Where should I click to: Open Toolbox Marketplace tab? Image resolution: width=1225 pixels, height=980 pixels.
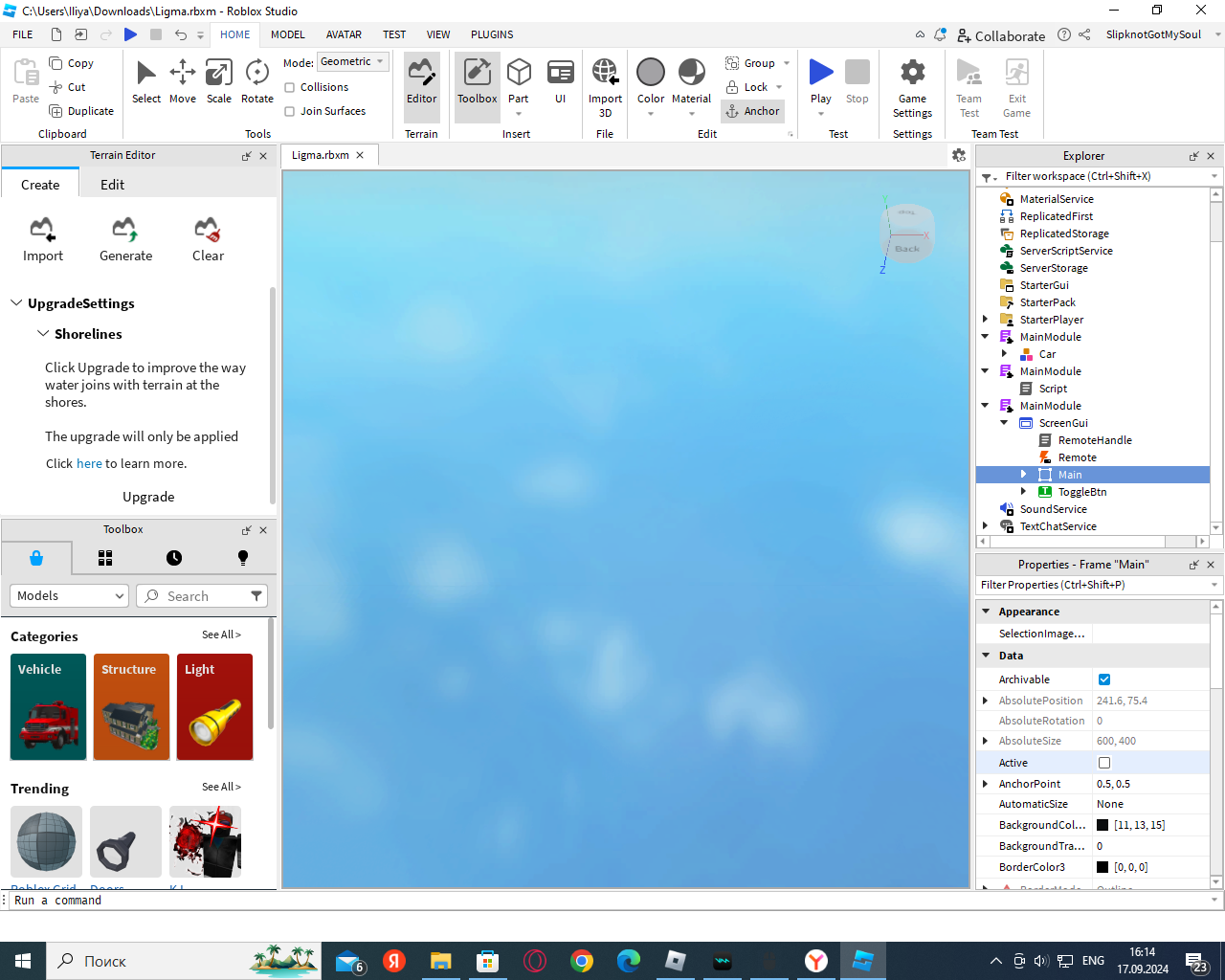[36, 558]
